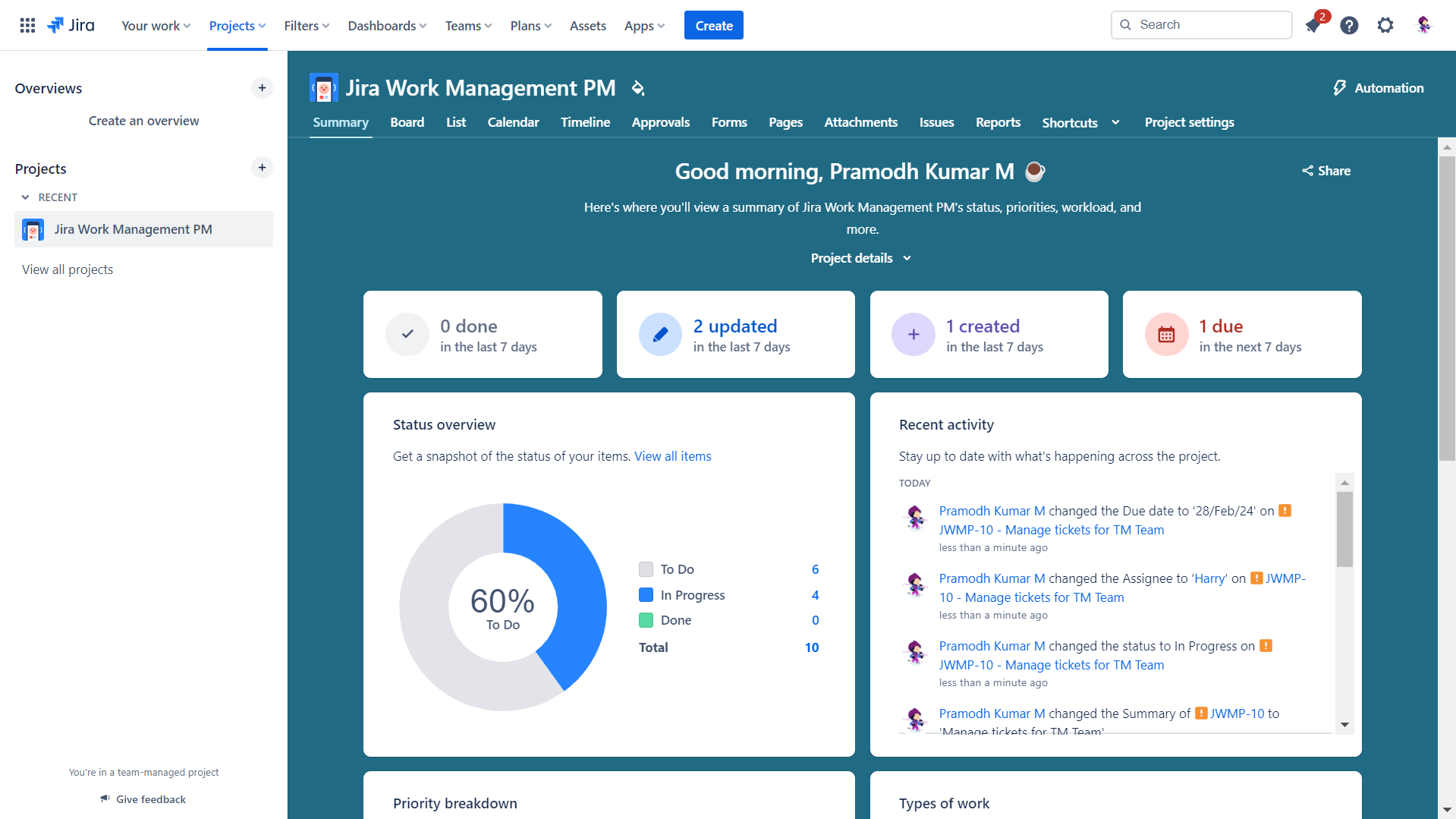
Task: Open the Automation button
Action: click(x=1378, y=88)
